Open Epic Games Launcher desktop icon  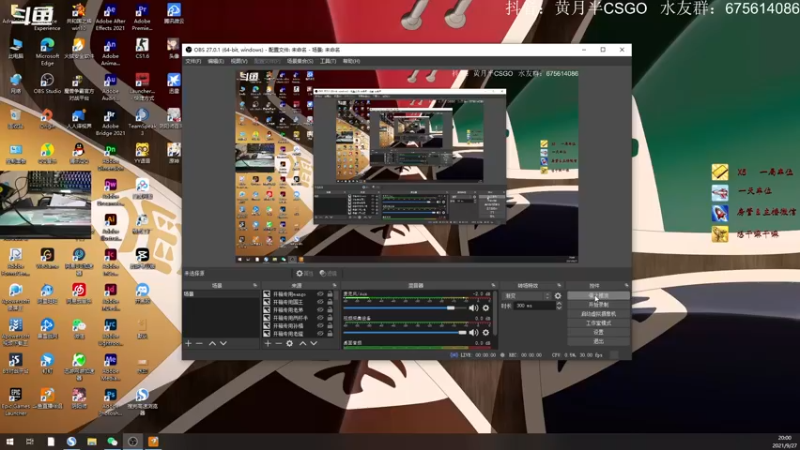pyautogui.click(x=15, y=402)
